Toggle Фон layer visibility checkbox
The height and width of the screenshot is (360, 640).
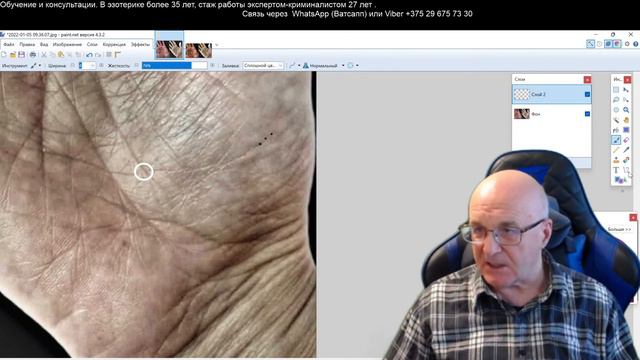pyautogui.click(x=587, y=114)
